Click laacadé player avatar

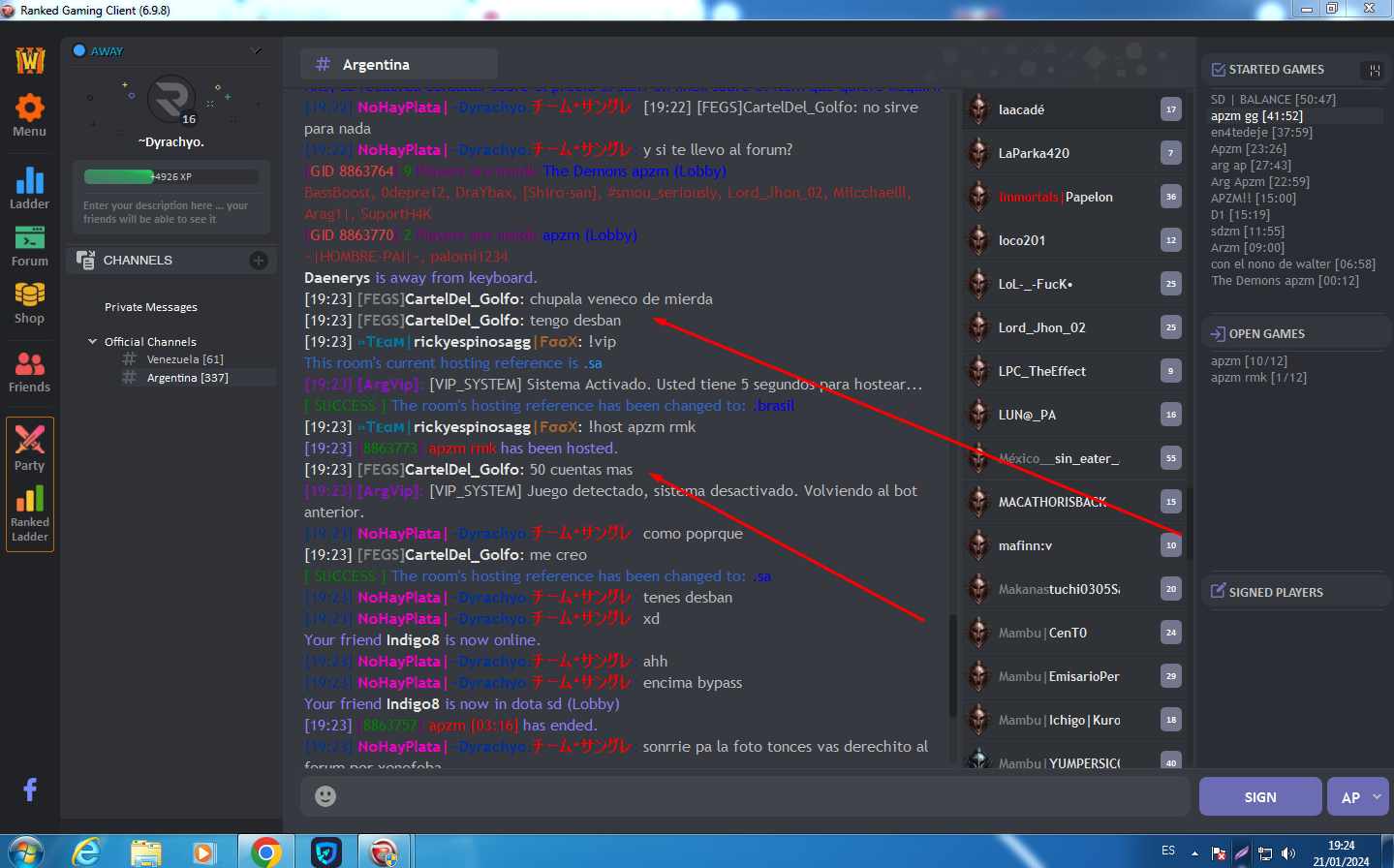click(977, 109)
